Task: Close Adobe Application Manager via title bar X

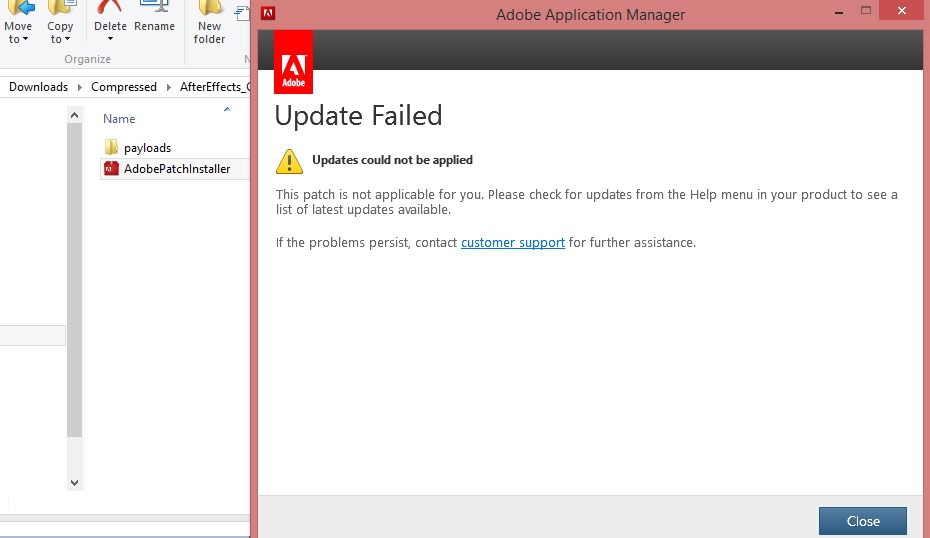Action: tap(902, 11)
